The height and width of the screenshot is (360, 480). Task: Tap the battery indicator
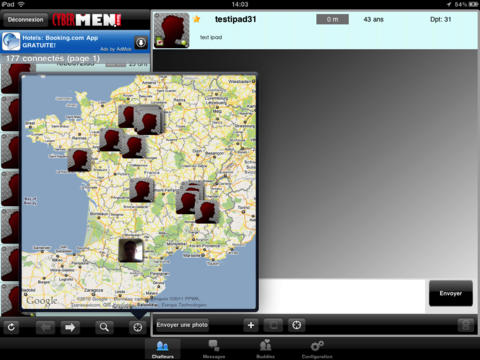[474, 4]
